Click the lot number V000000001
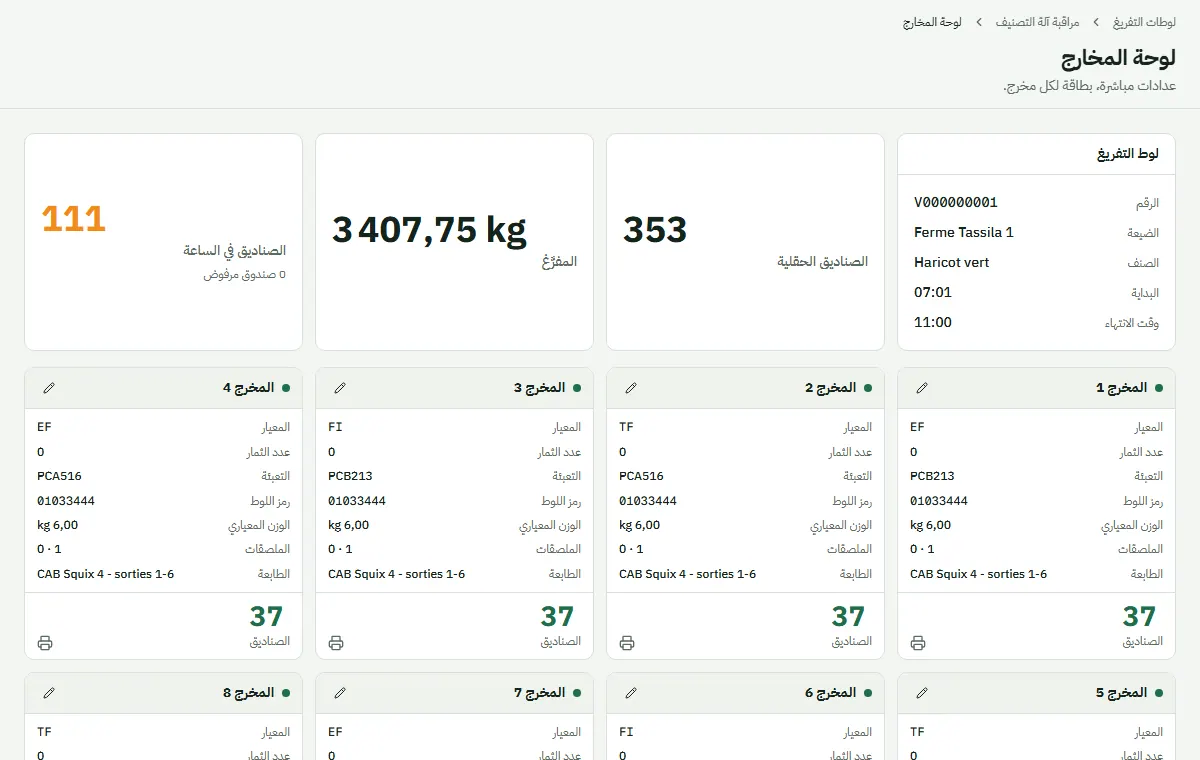This screenshot has height=760, width=1200. tap(956, 202)
